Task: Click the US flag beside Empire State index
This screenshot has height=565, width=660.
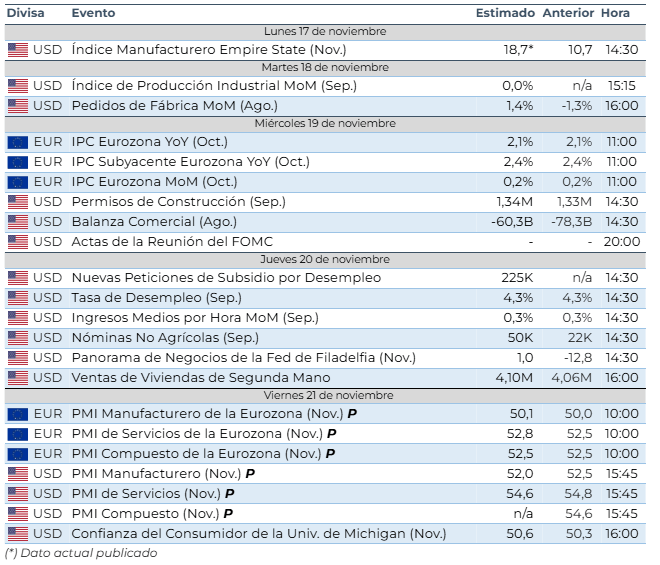Action: tap(18, 49)
